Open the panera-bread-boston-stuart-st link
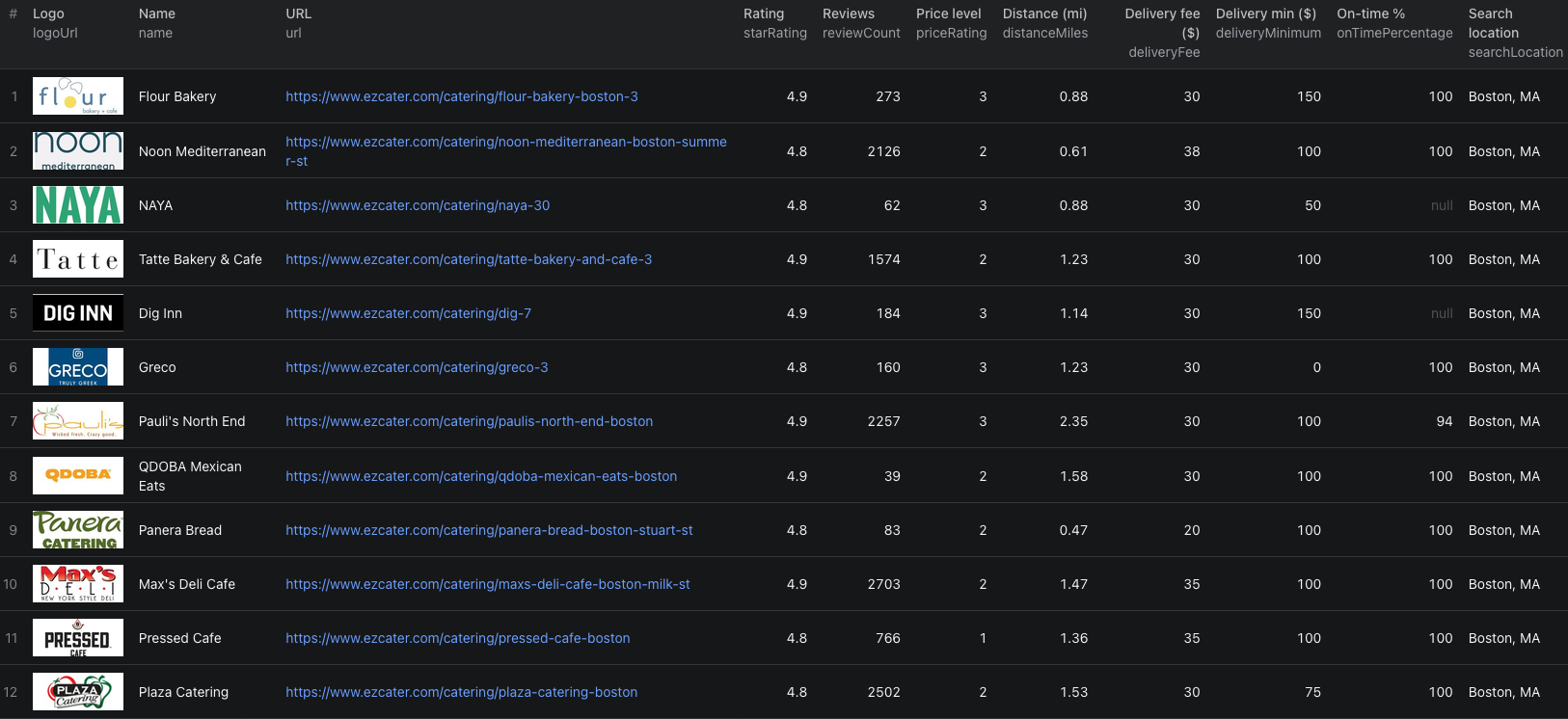The width and height of the screenshot is (1568, 719). [x=490, y=530]
